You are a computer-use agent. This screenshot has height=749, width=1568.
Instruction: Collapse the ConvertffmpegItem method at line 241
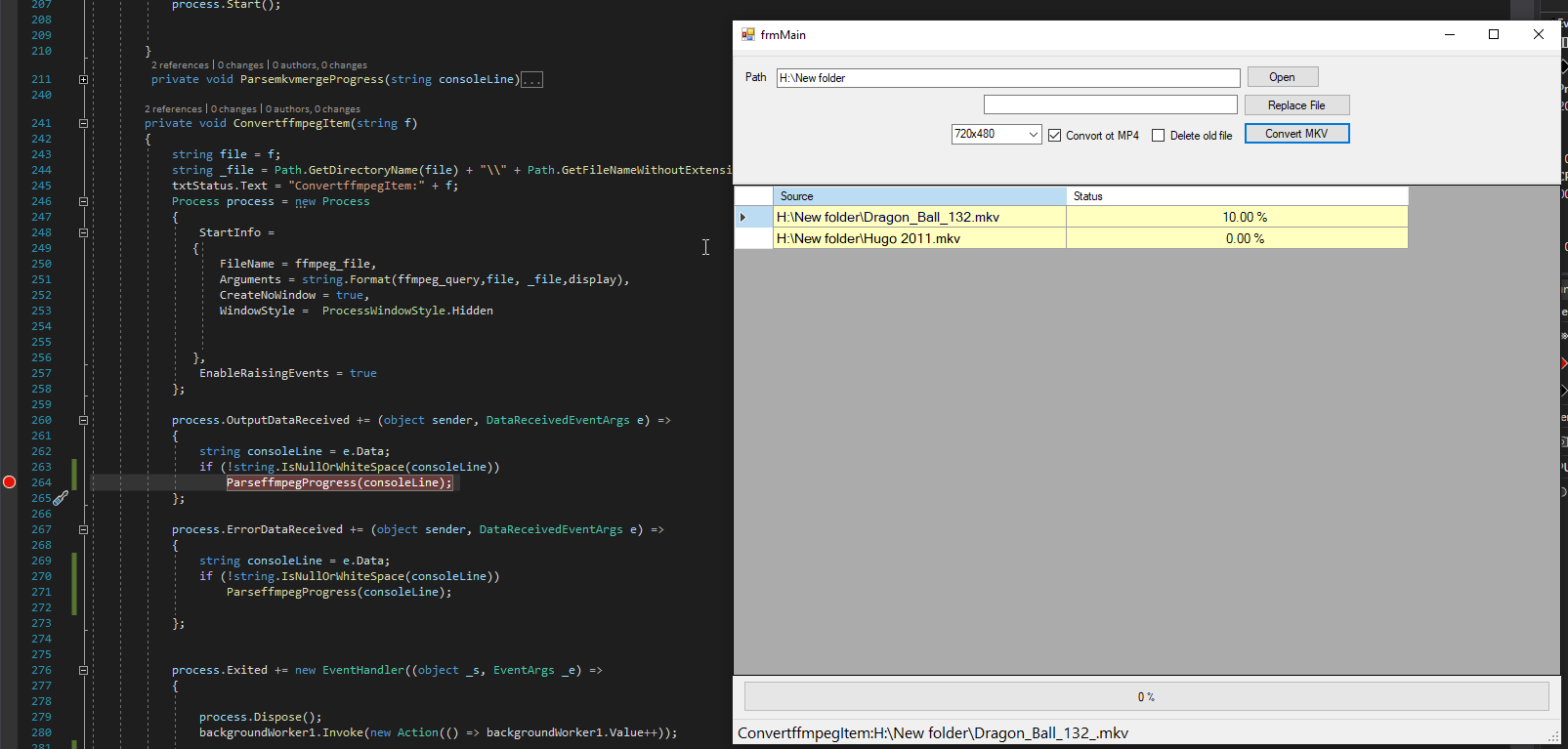pos(83,124)
